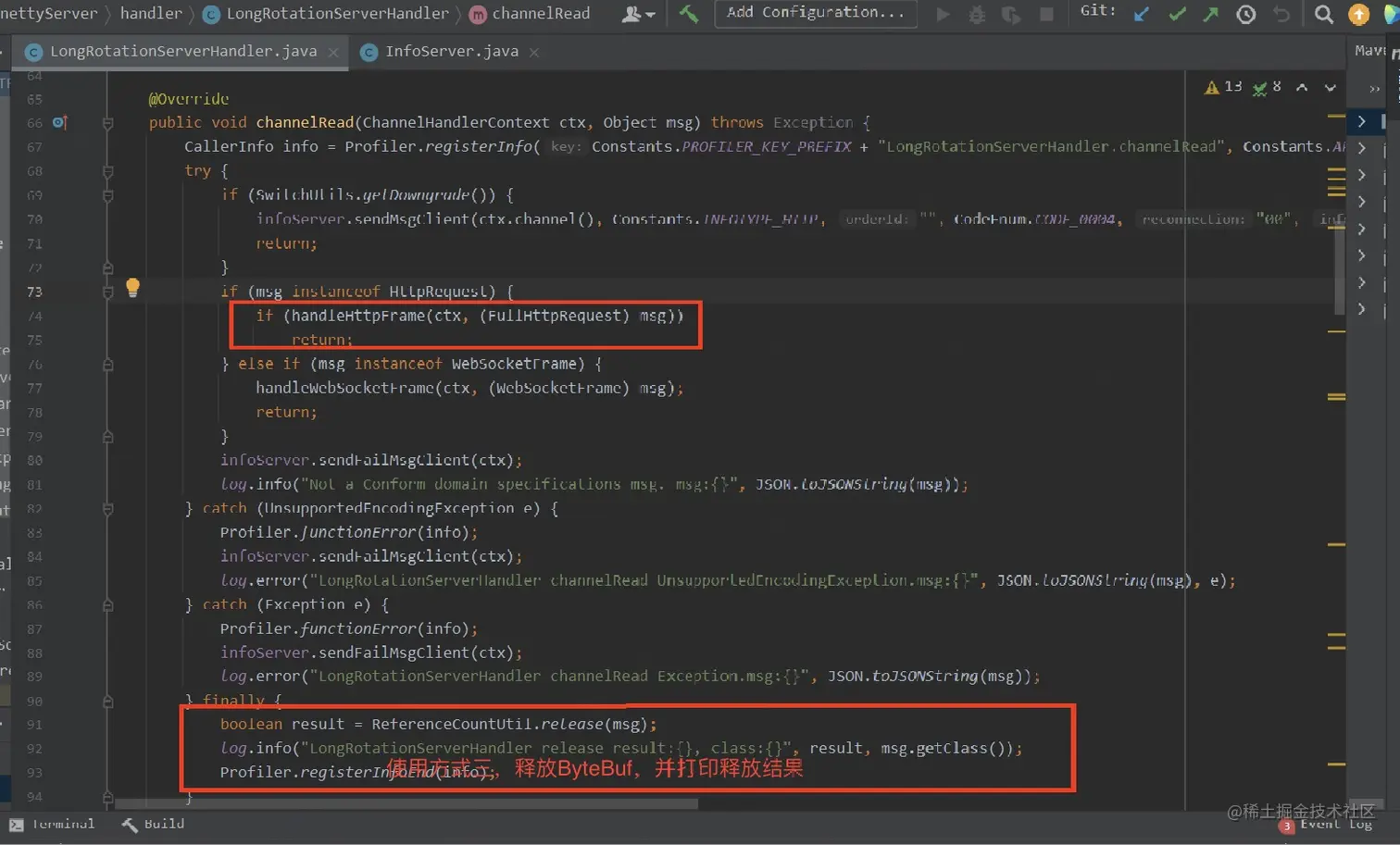Click the LongRotationServerHandler breadcrumb
This screenshot has width=1400, height=845.
[x=326, y=14]
